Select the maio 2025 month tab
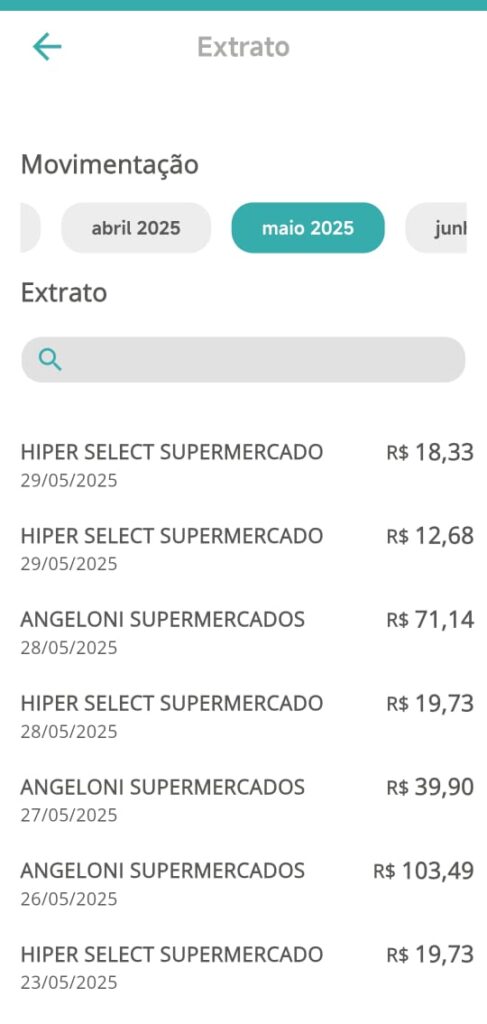Screen dimensions: 487x1024 point(307,228)
